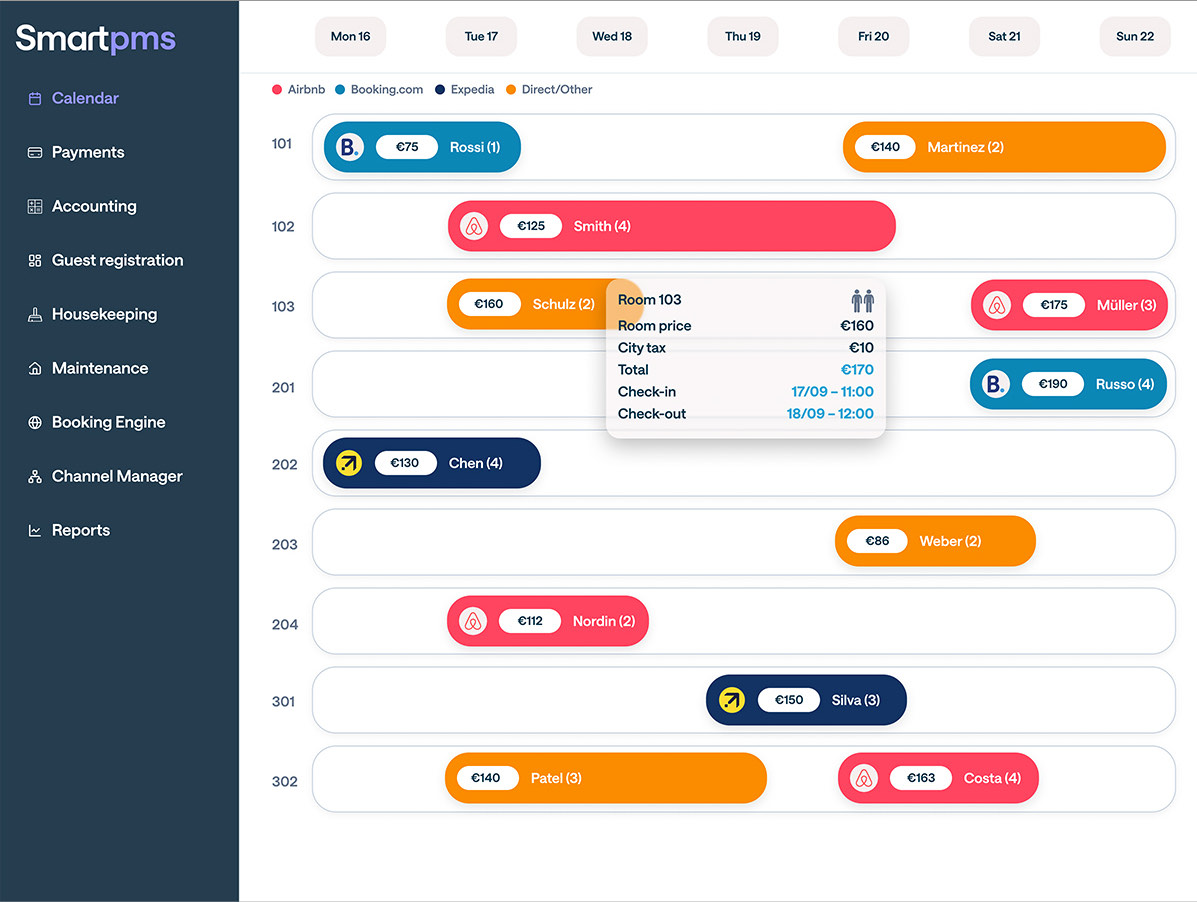This screenshot has width=1197, height=902.
Task: Select the Sat 21 day header
Action: (1004, 36)
